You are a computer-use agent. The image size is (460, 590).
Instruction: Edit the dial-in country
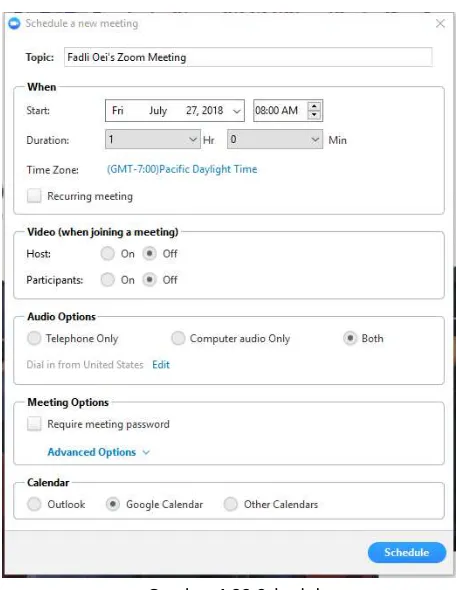point(161,364)
